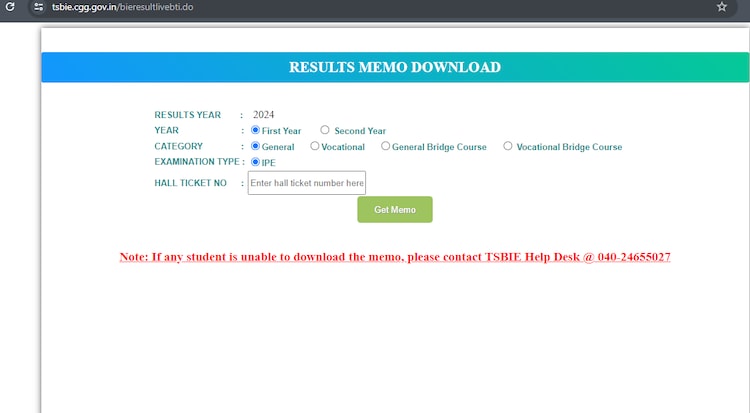Pick the Vocational category option

[x=315, y=146]
